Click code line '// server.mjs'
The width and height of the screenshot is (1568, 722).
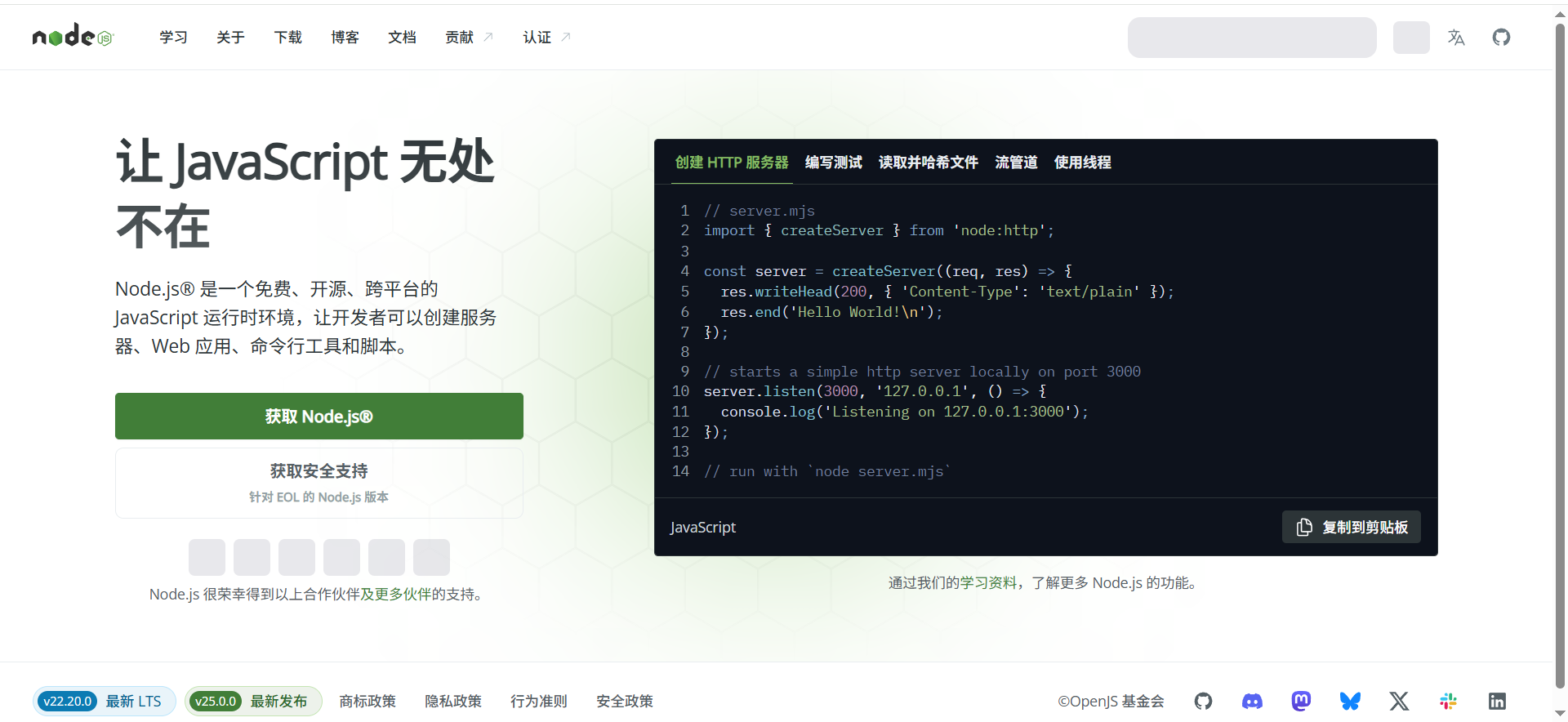click(759, 211)
